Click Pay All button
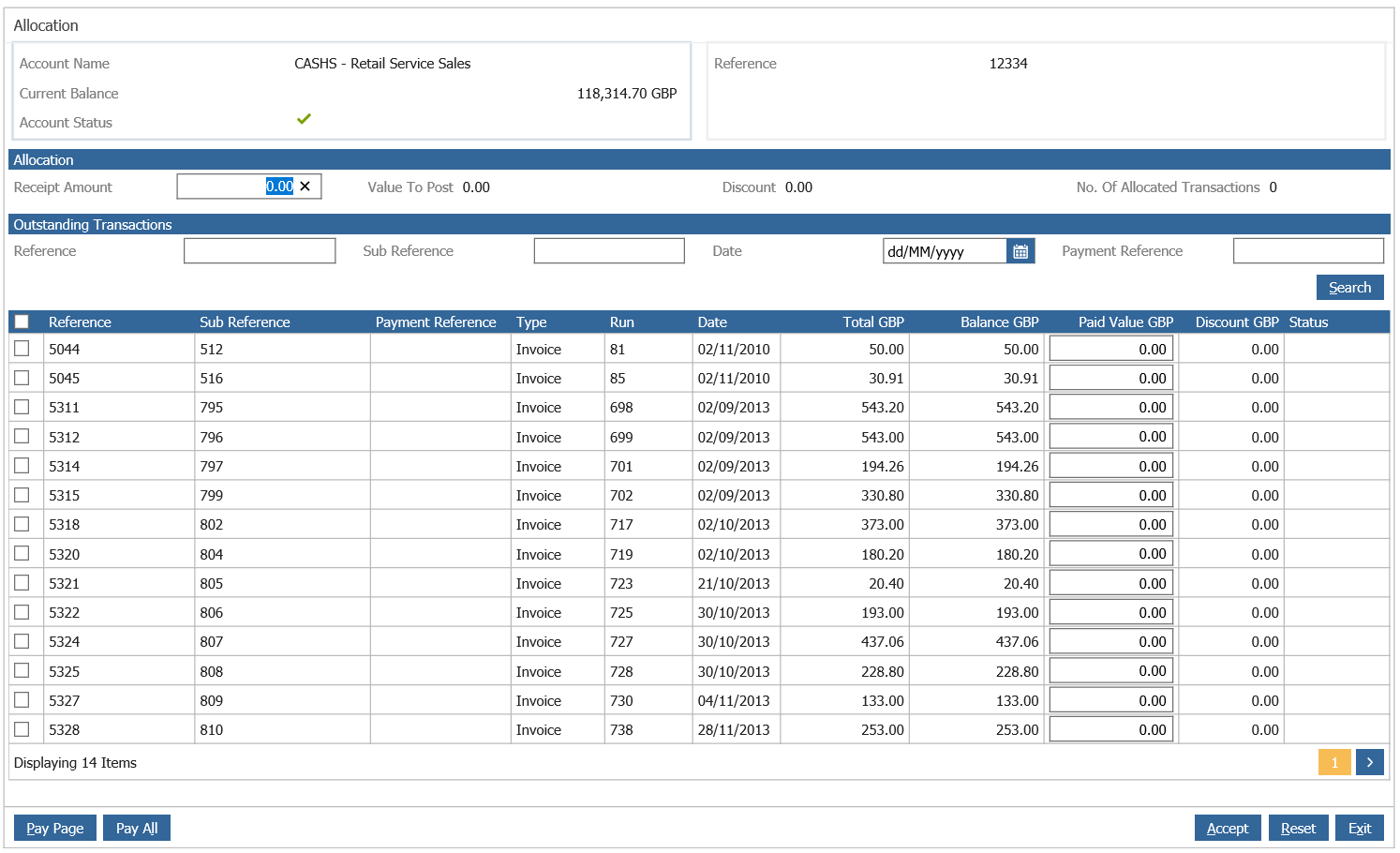The image size is (1400, 853). (x=137, y=828)
